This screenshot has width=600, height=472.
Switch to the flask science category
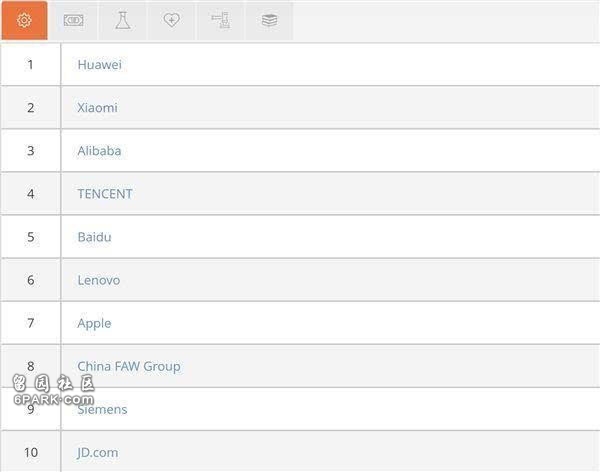[x=122, y=20]
